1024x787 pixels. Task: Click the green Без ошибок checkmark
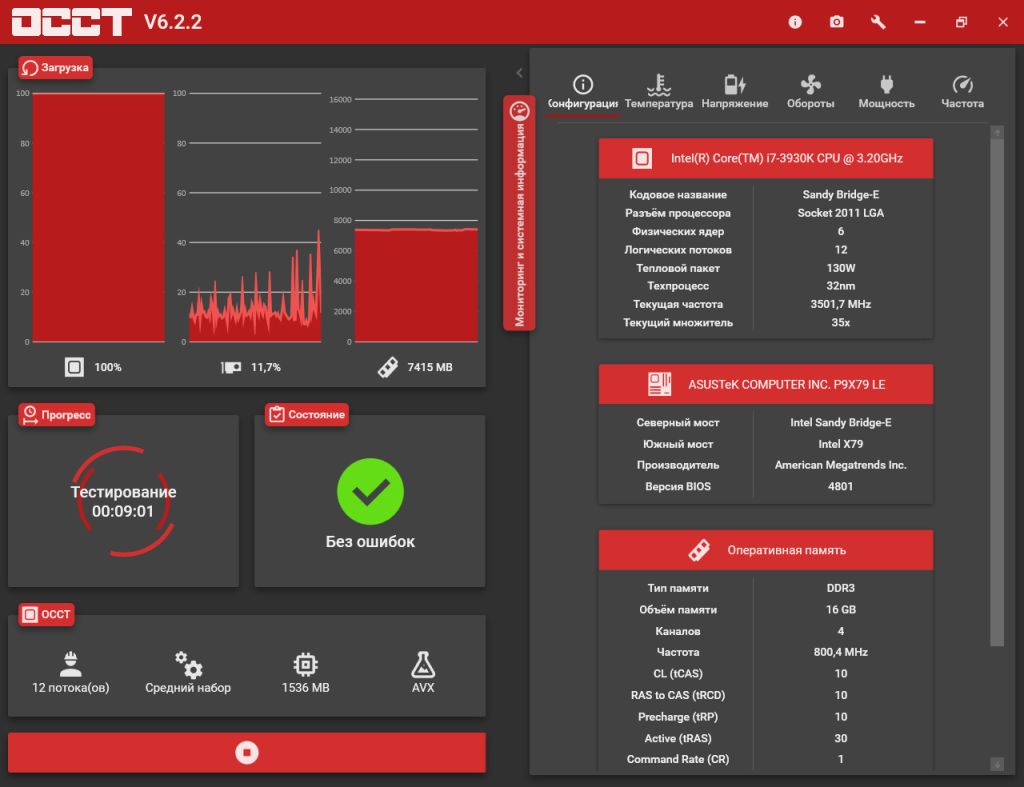pos(370,491)
